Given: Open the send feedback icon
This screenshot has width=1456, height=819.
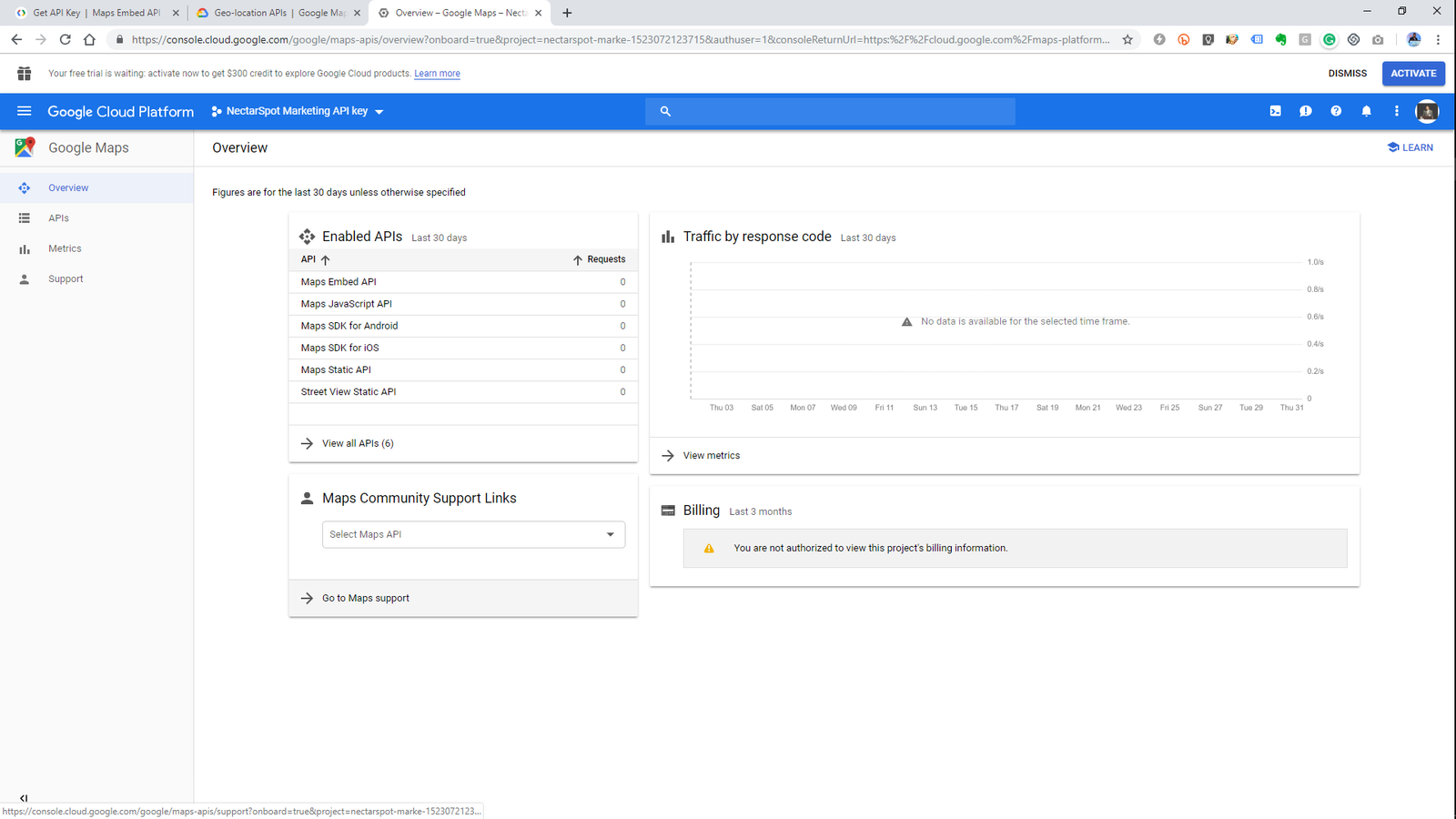Looking at the screenshot, I should pos(1305,111).
